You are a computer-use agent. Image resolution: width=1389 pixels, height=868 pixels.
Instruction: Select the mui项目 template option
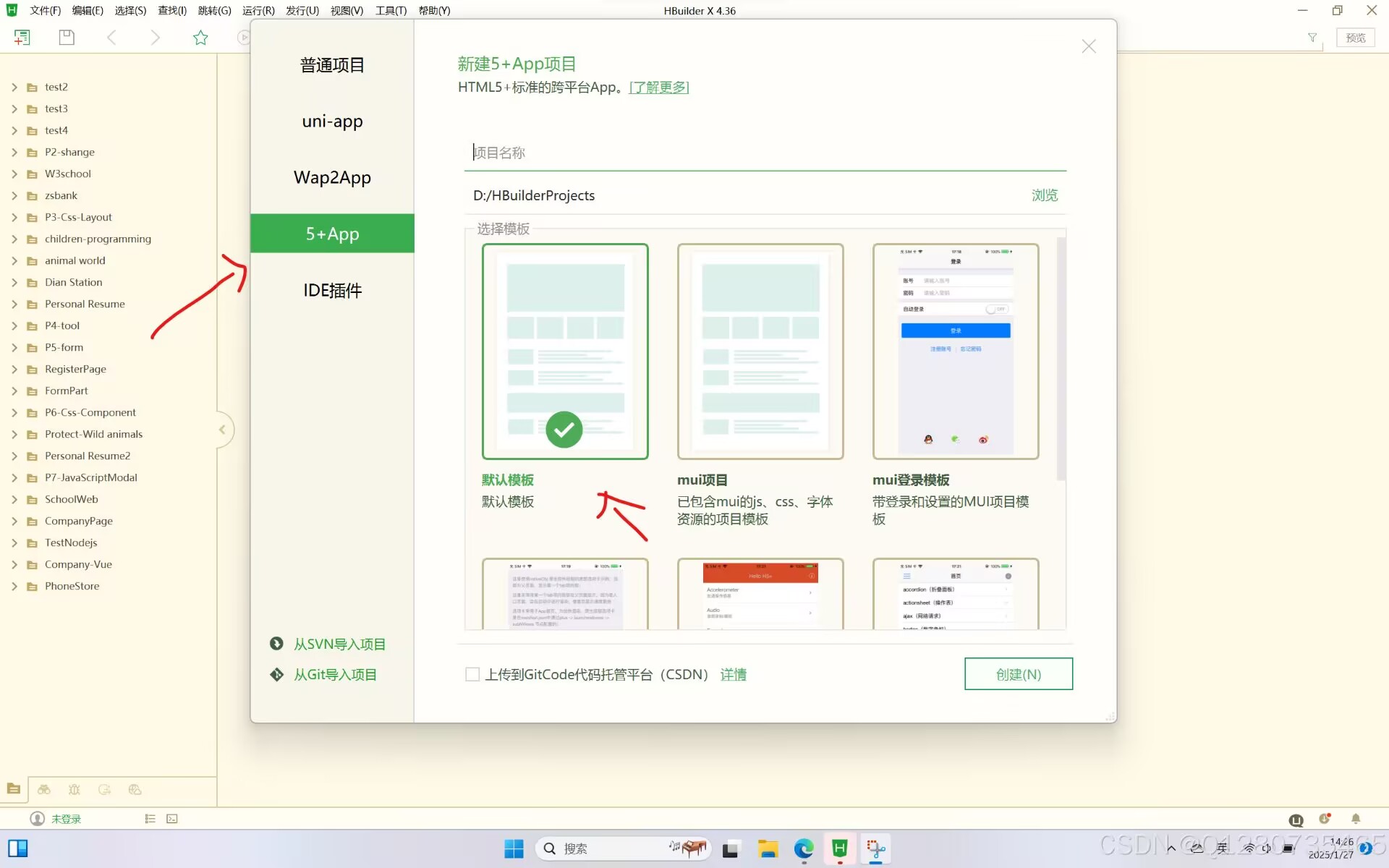(759, 351)
